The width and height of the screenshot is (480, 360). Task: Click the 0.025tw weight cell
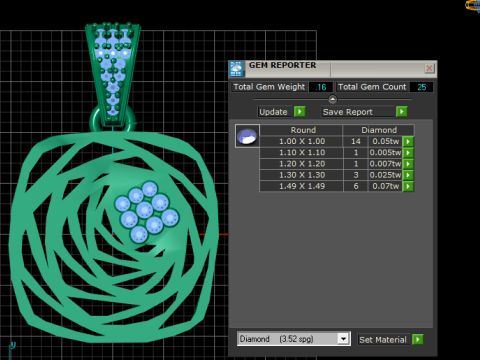(x=385, y=175)
